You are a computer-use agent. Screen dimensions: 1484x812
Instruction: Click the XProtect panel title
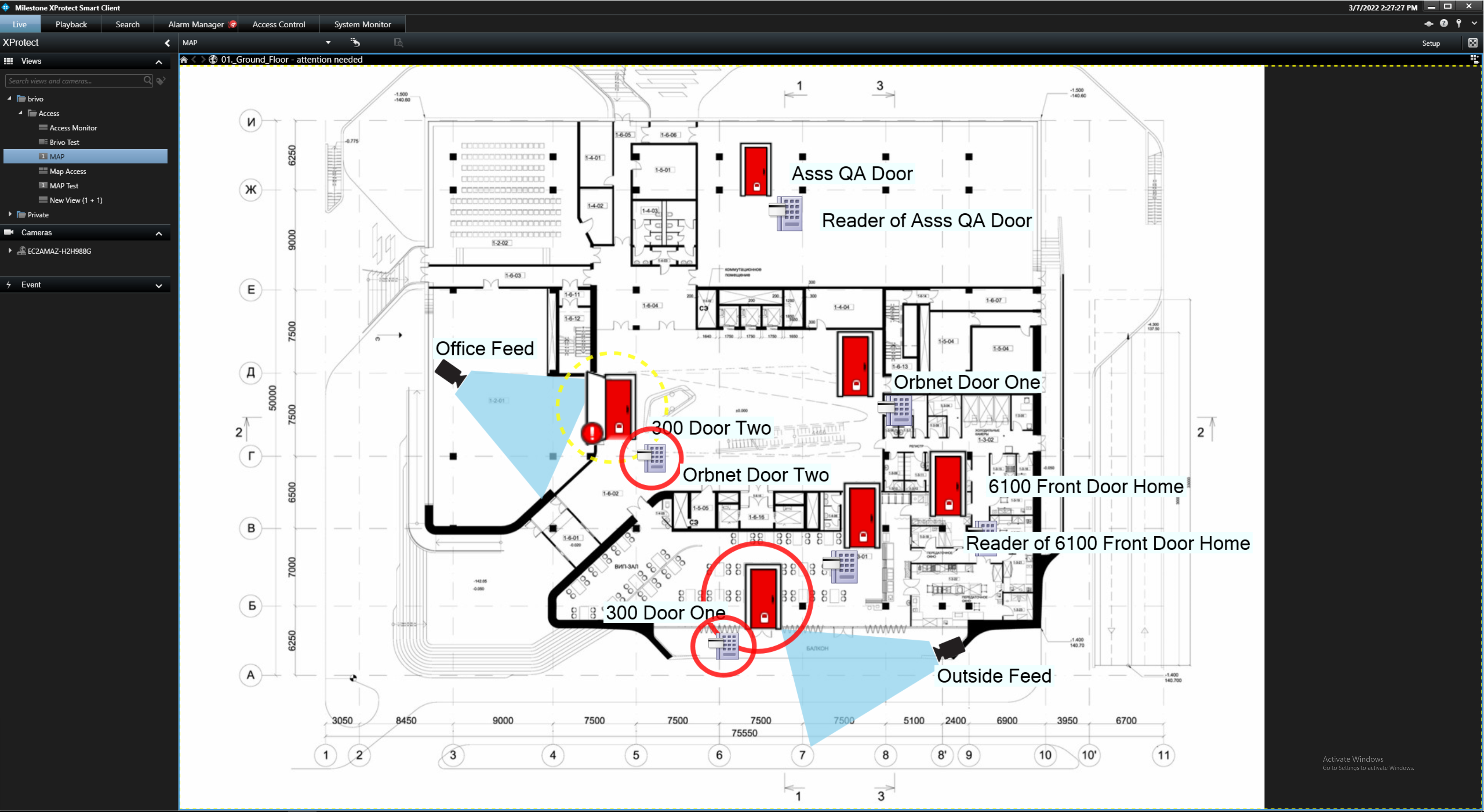(21, 42)
